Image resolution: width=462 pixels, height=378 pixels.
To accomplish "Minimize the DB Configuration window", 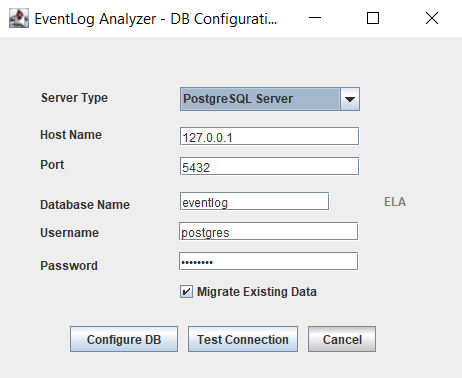I will (x=315, y=18).
